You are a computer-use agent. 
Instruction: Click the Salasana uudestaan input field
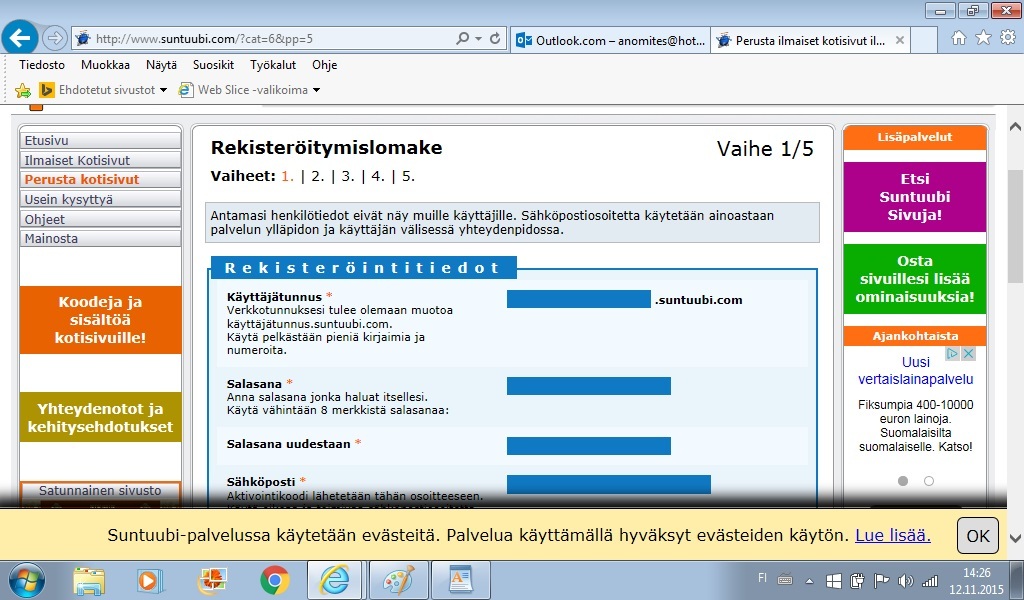pos(588,446)
